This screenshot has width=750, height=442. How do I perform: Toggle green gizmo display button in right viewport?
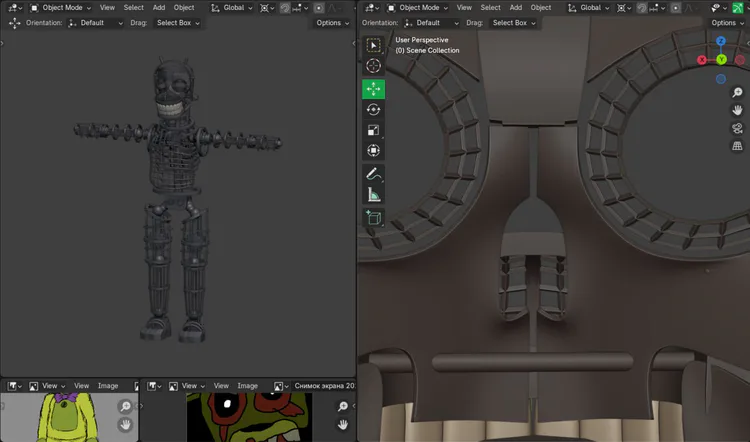coord(738,8)
